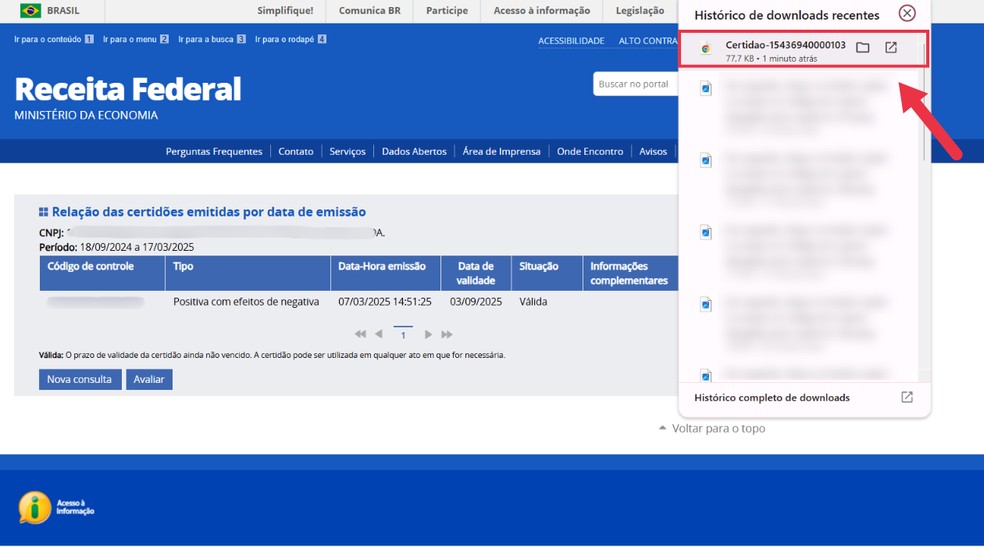Show Certidao file in folder
The height and width of the screenshot is (547, 984).
point(863,48)
